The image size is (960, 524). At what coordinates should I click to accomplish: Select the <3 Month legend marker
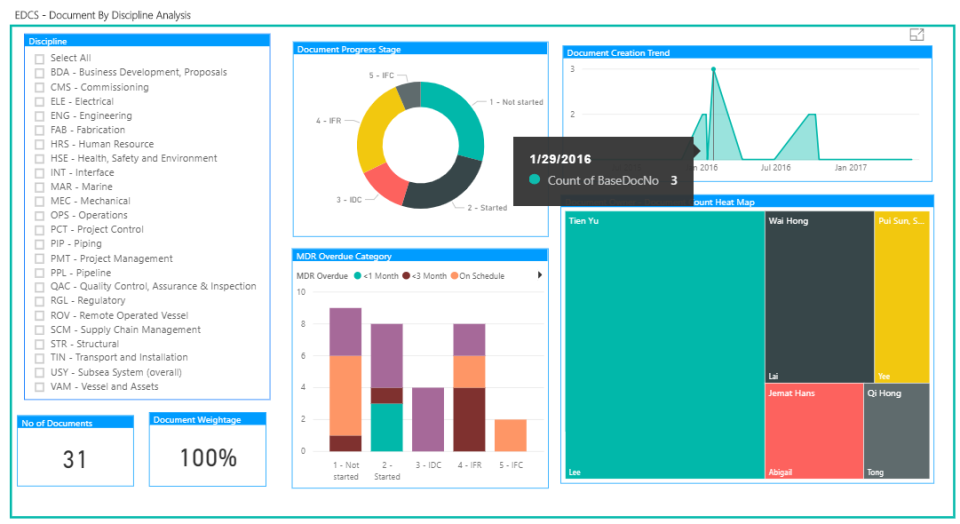tap(406, 276)
